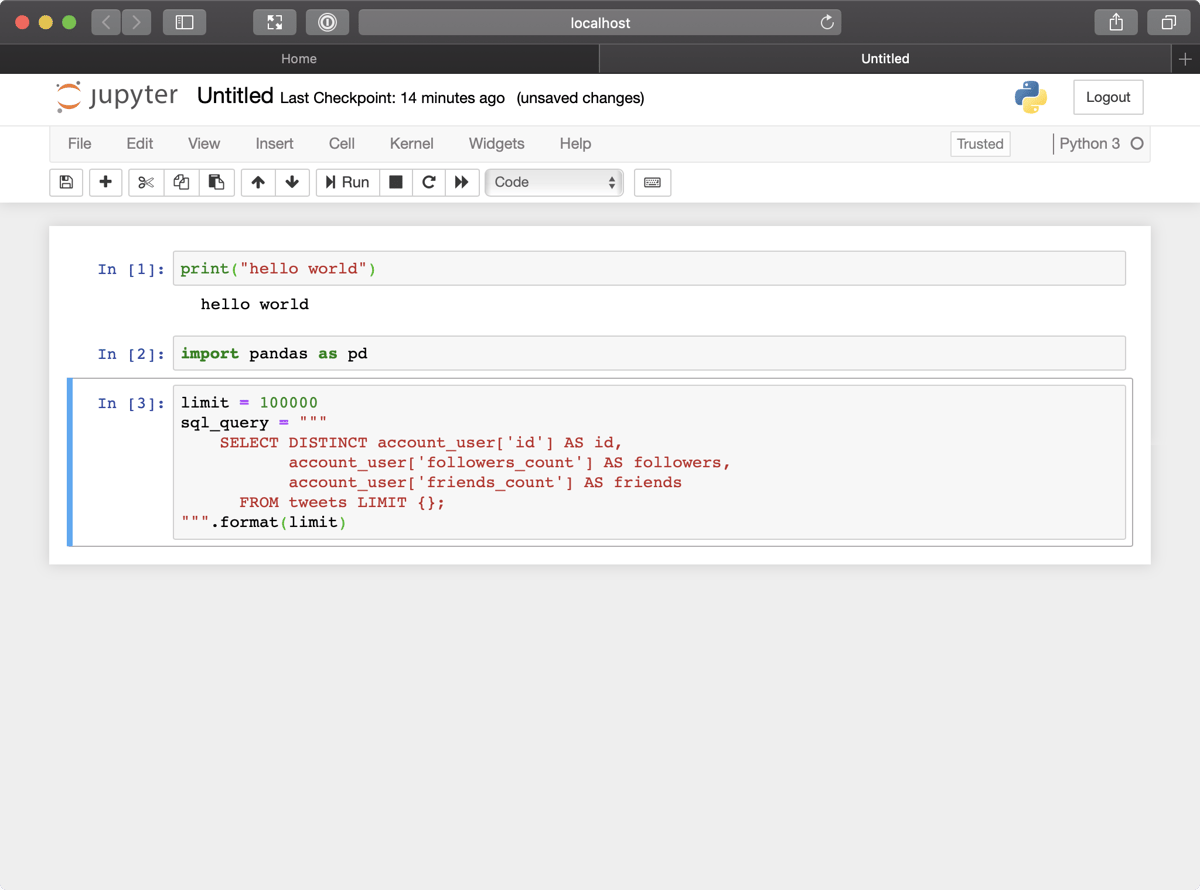This screenshot has width=1200, height=890.
Task: Switch to the Home tab
Action: click(x=298, y=58)
